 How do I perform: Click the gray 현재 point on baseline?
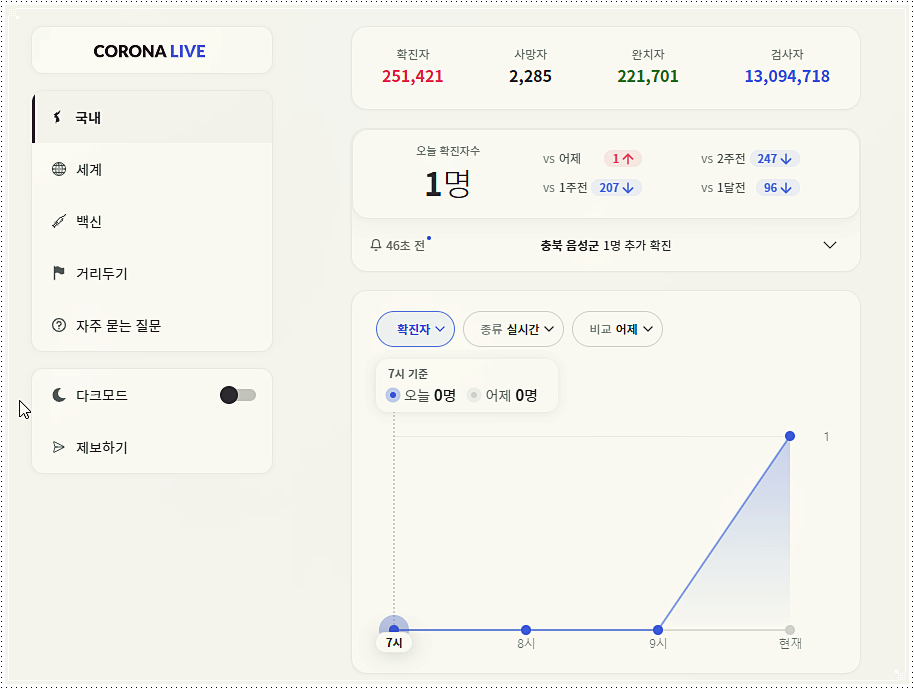point(790,630)
